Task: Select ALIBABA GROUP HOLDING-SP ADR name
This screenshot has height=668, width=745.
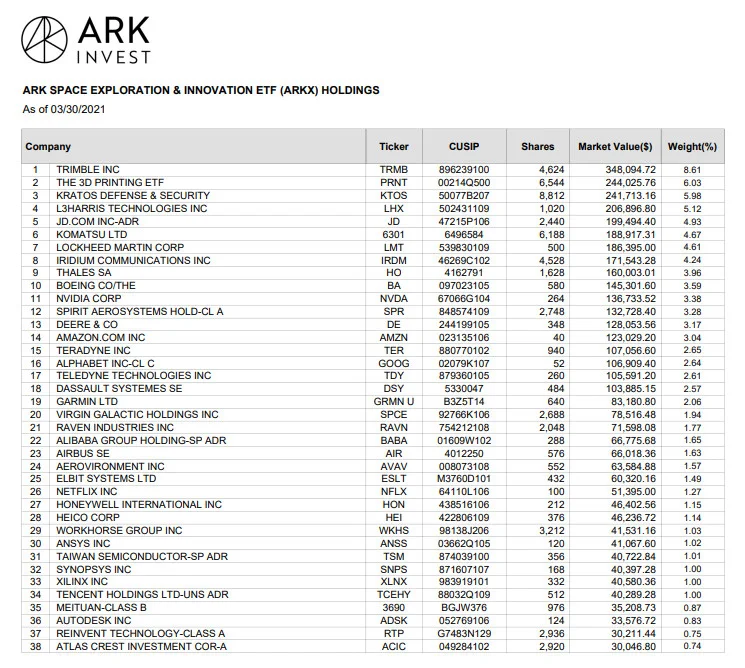Action: click(x=141, y=440)
